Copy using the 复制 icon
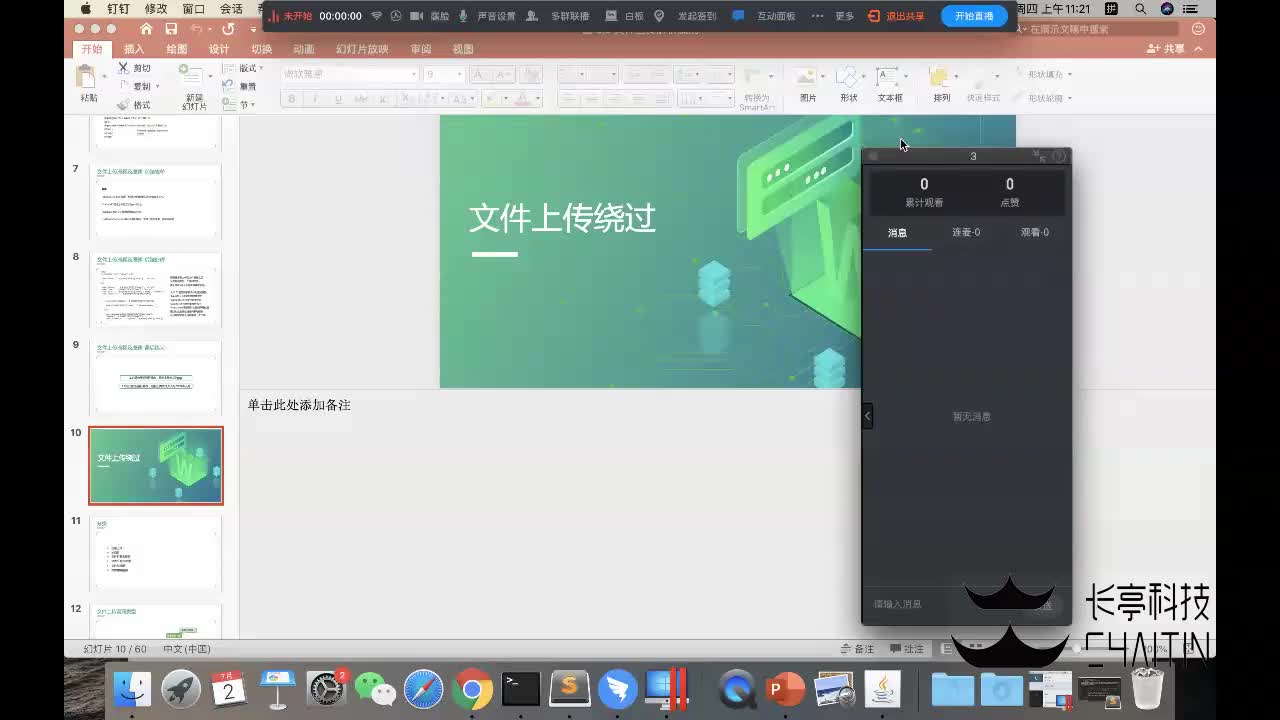This screenshot has width=1280, height=720. tap(123, 86)
